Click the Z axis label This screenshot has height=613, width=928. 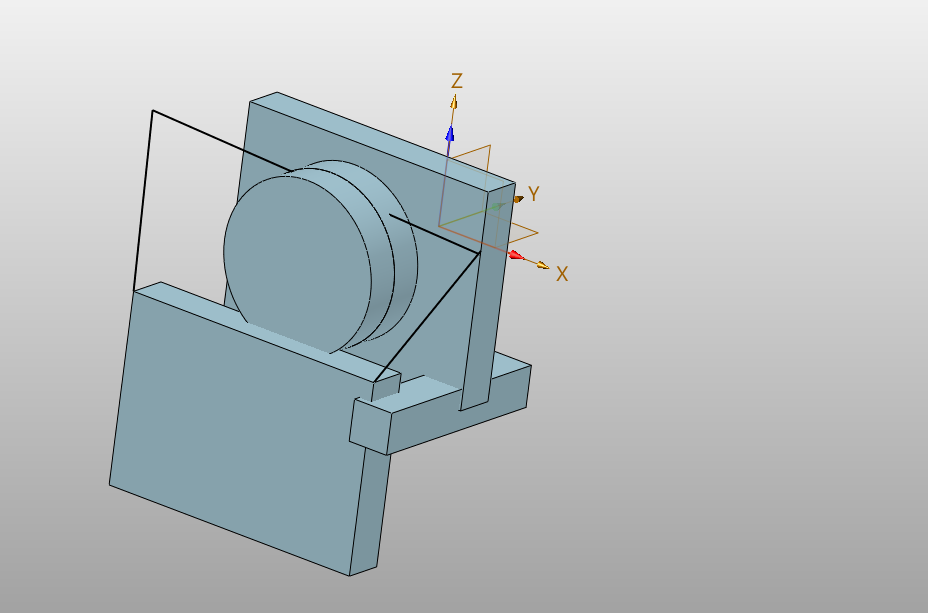tap(456, 81)
